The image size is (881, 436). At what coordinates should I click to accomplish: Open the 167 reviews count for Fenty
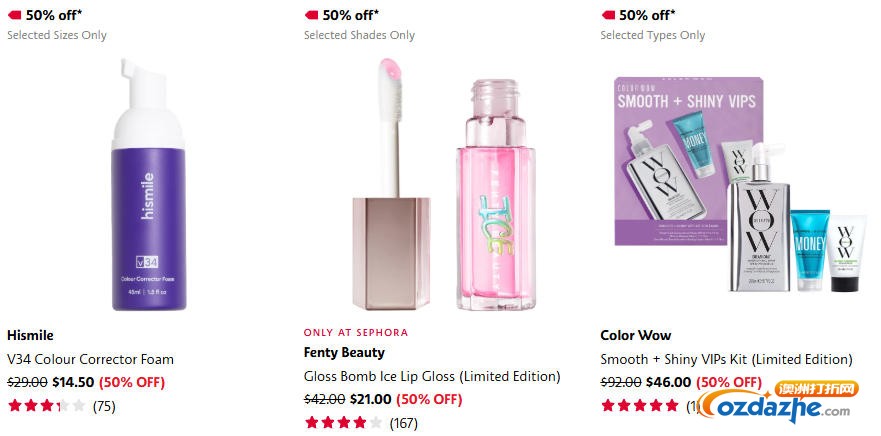404,423
